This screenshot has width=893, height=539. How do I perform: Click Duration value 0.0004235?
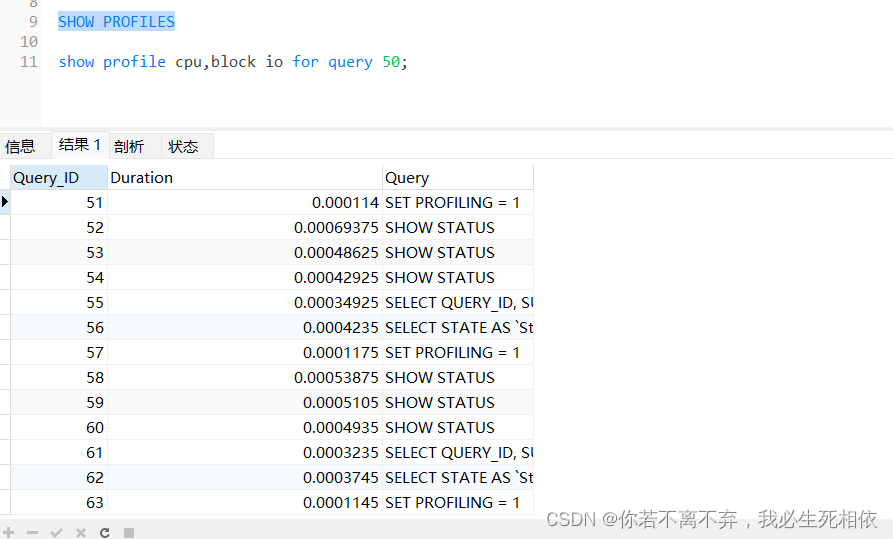tap(245, 328)
